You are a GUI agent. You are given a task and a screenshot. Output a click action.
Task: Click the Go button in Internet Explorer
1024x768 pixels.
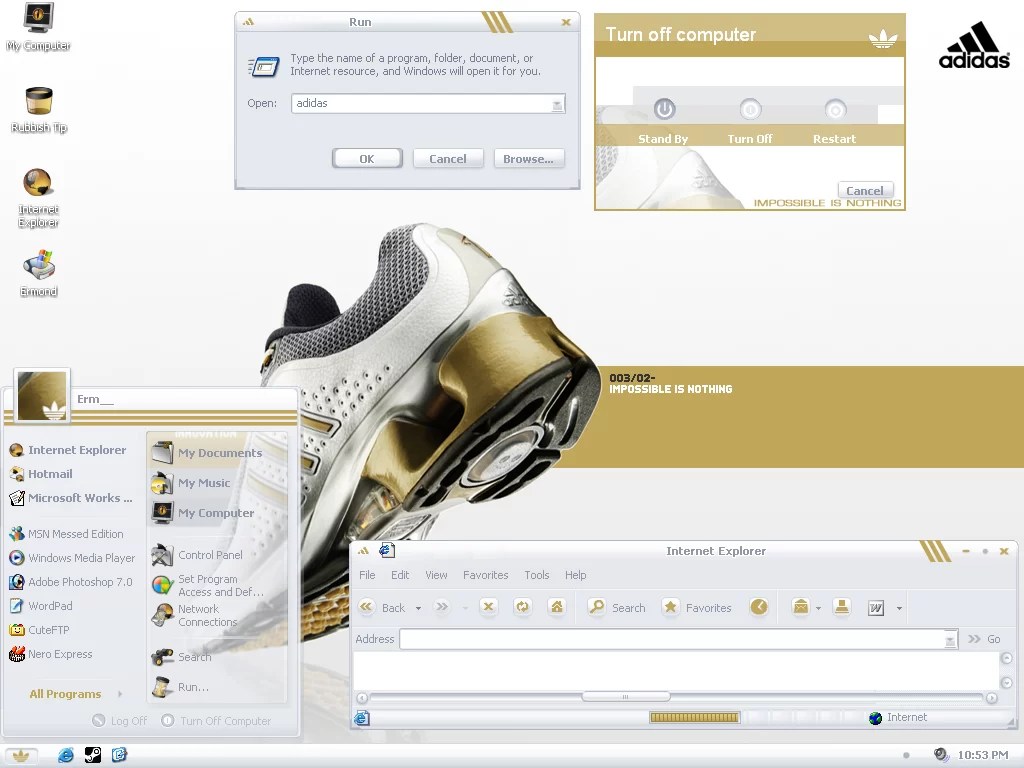tap(985, 639)
